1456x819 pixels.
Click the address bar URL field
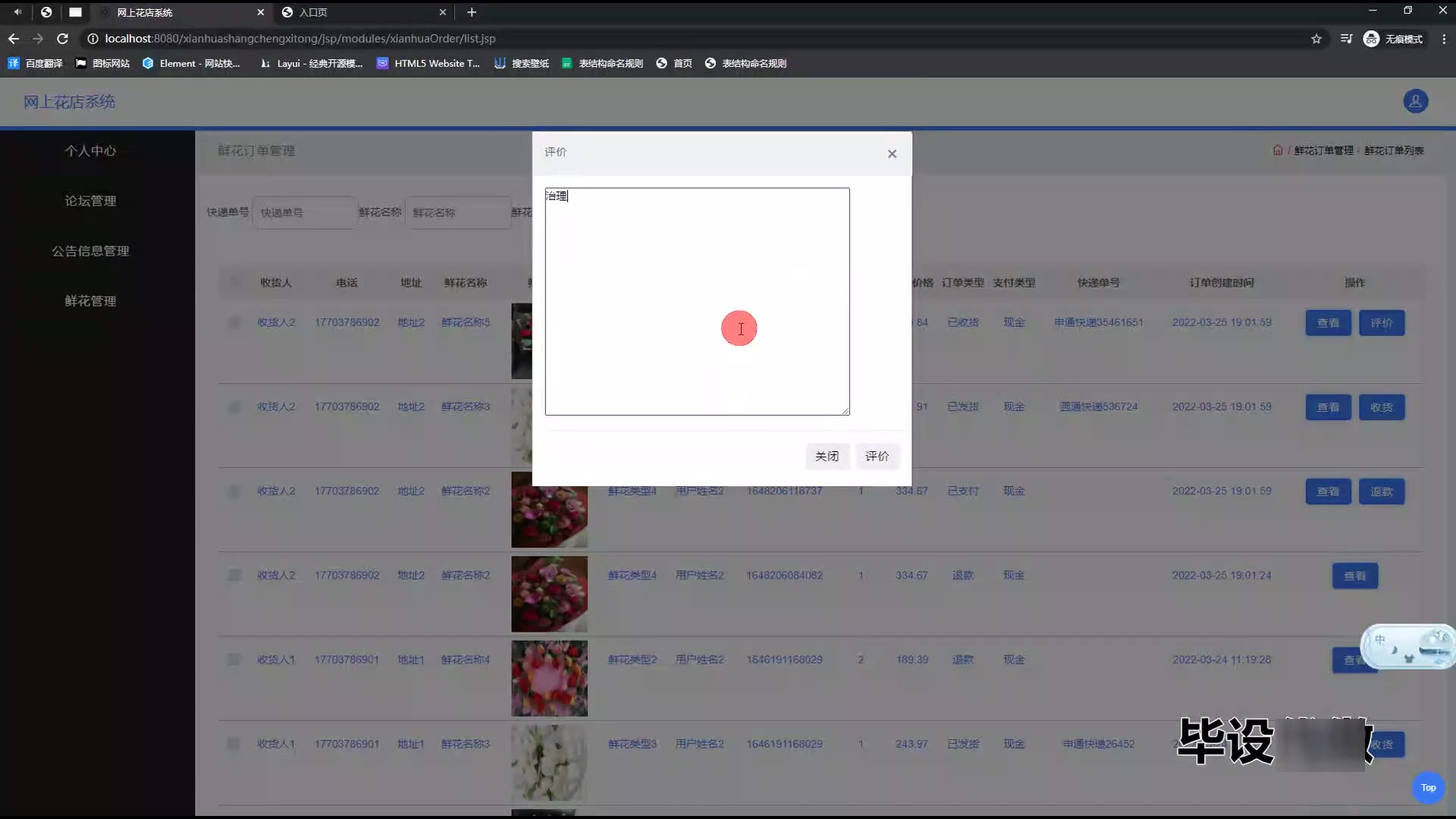pos(682,39)
